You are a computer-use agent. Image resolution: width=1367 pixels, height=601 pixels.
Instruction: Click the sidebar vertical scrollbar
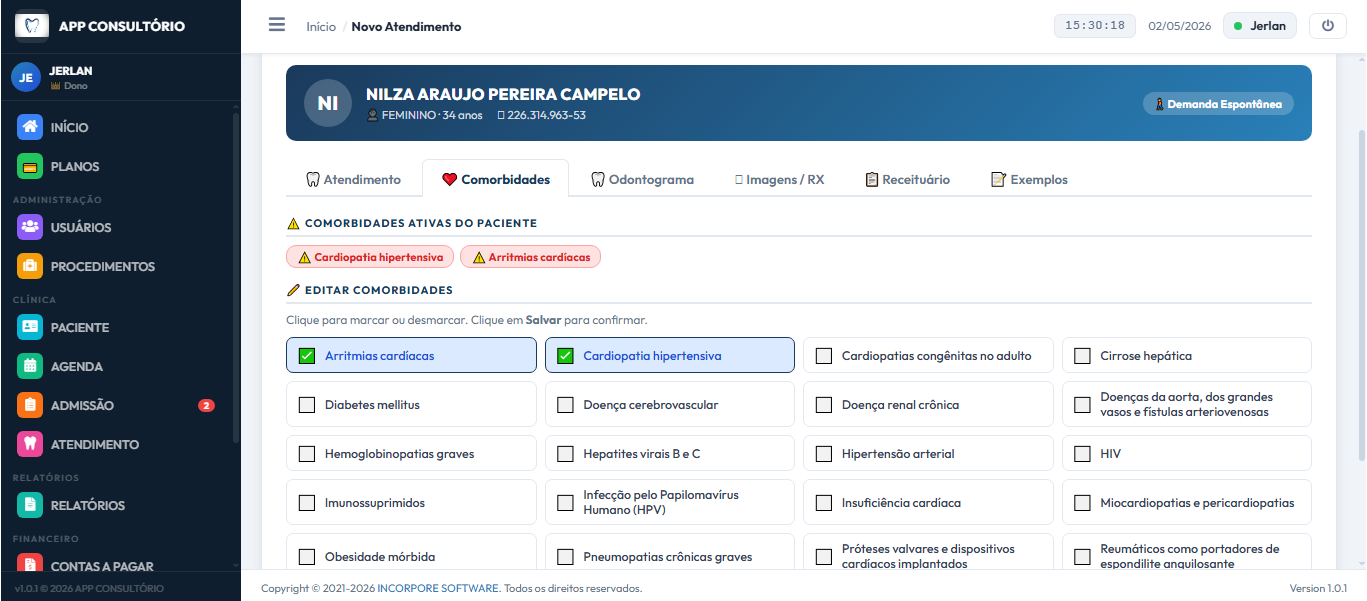(x=236, y=277)
